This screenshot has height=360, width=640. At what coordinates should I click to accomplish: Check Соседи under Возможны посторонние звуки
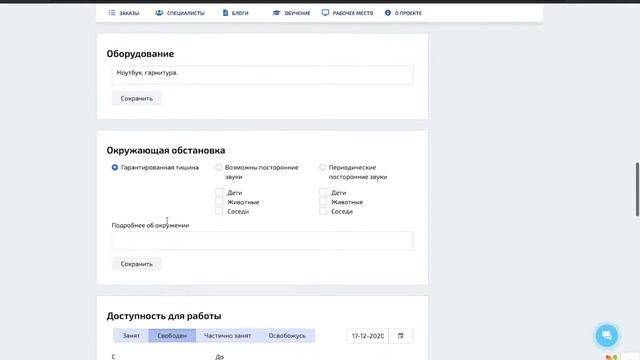(219, 211)
